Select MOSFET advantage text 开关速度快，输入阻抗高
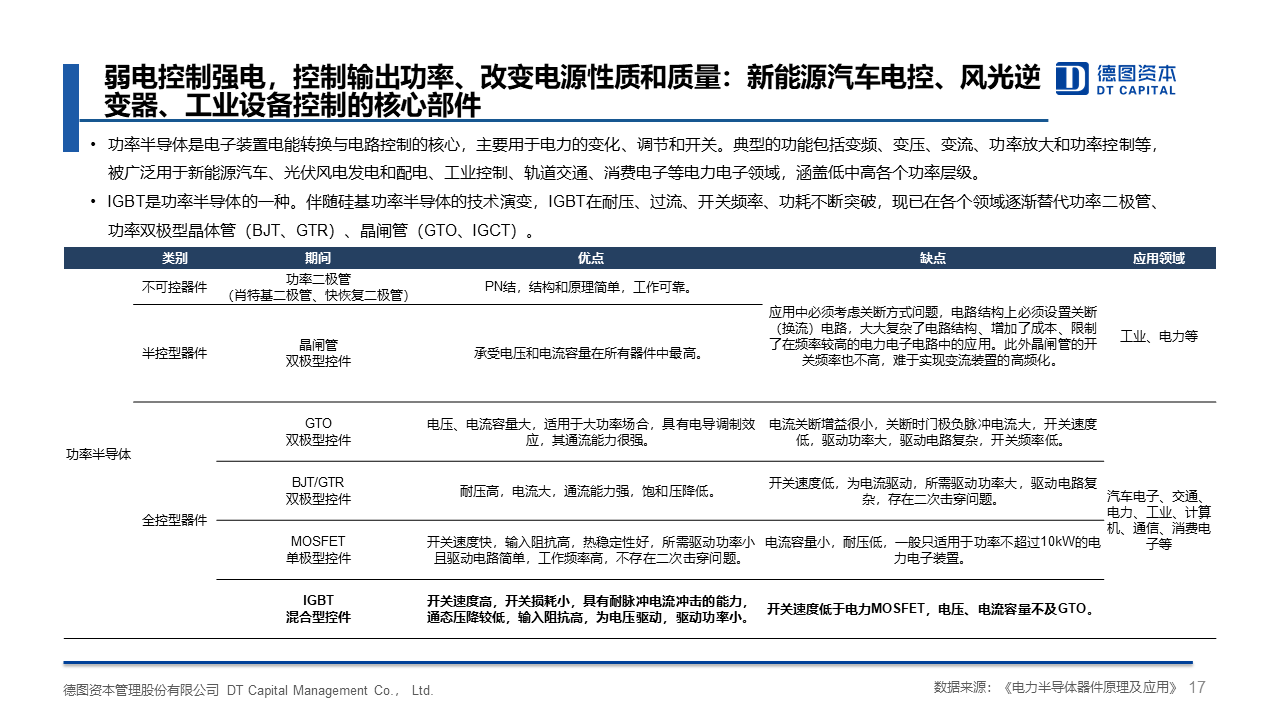This screenshot has width=1280, height=720. click(x=591, y=550)
